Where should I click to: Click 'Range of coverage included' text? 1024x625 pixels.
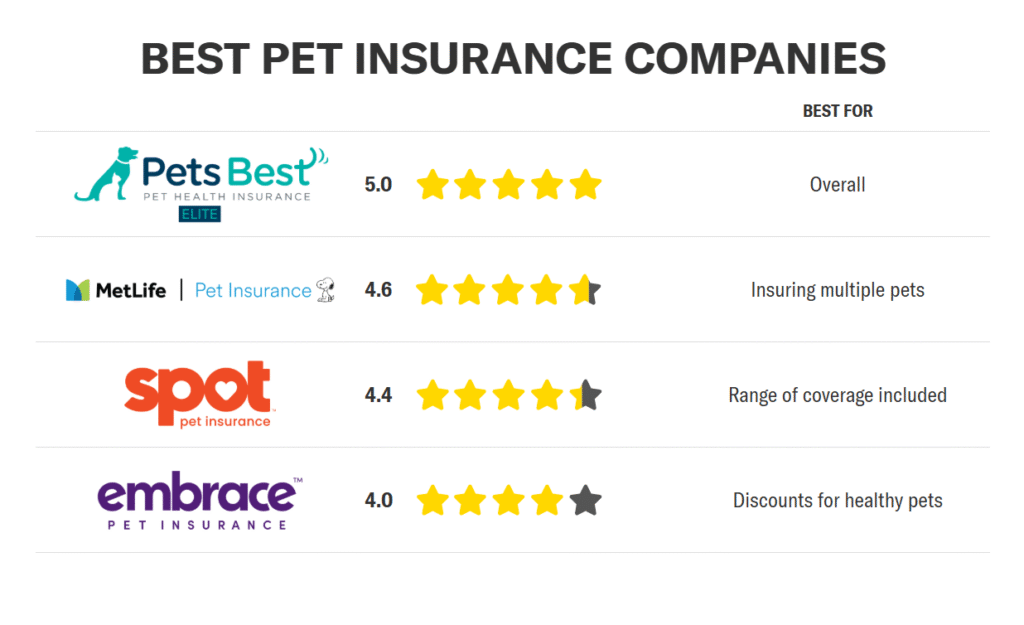pyautogui.click(x=837, y=395)
